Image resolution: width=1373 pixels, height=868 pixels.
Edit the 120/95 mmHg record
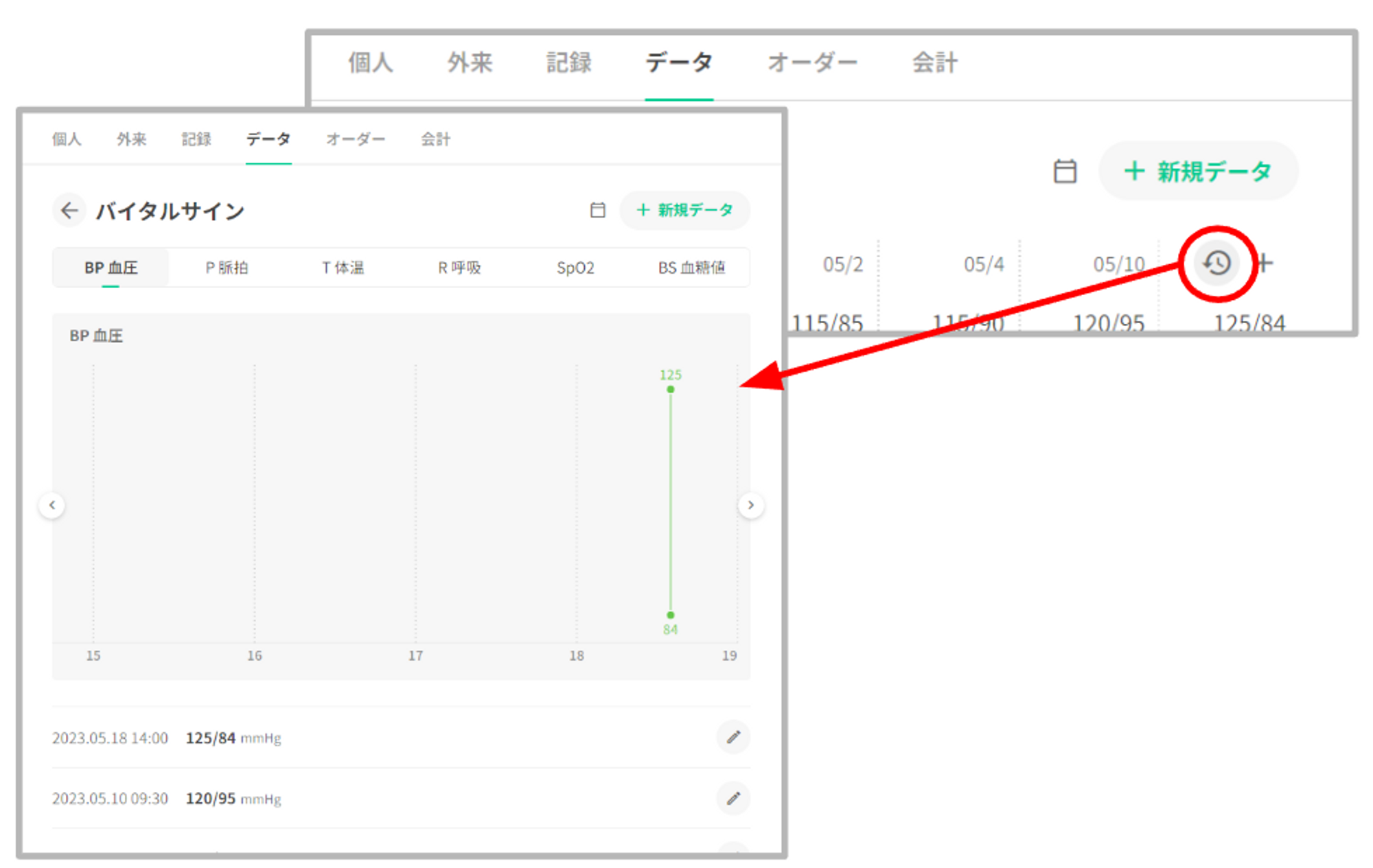[733, 798]
